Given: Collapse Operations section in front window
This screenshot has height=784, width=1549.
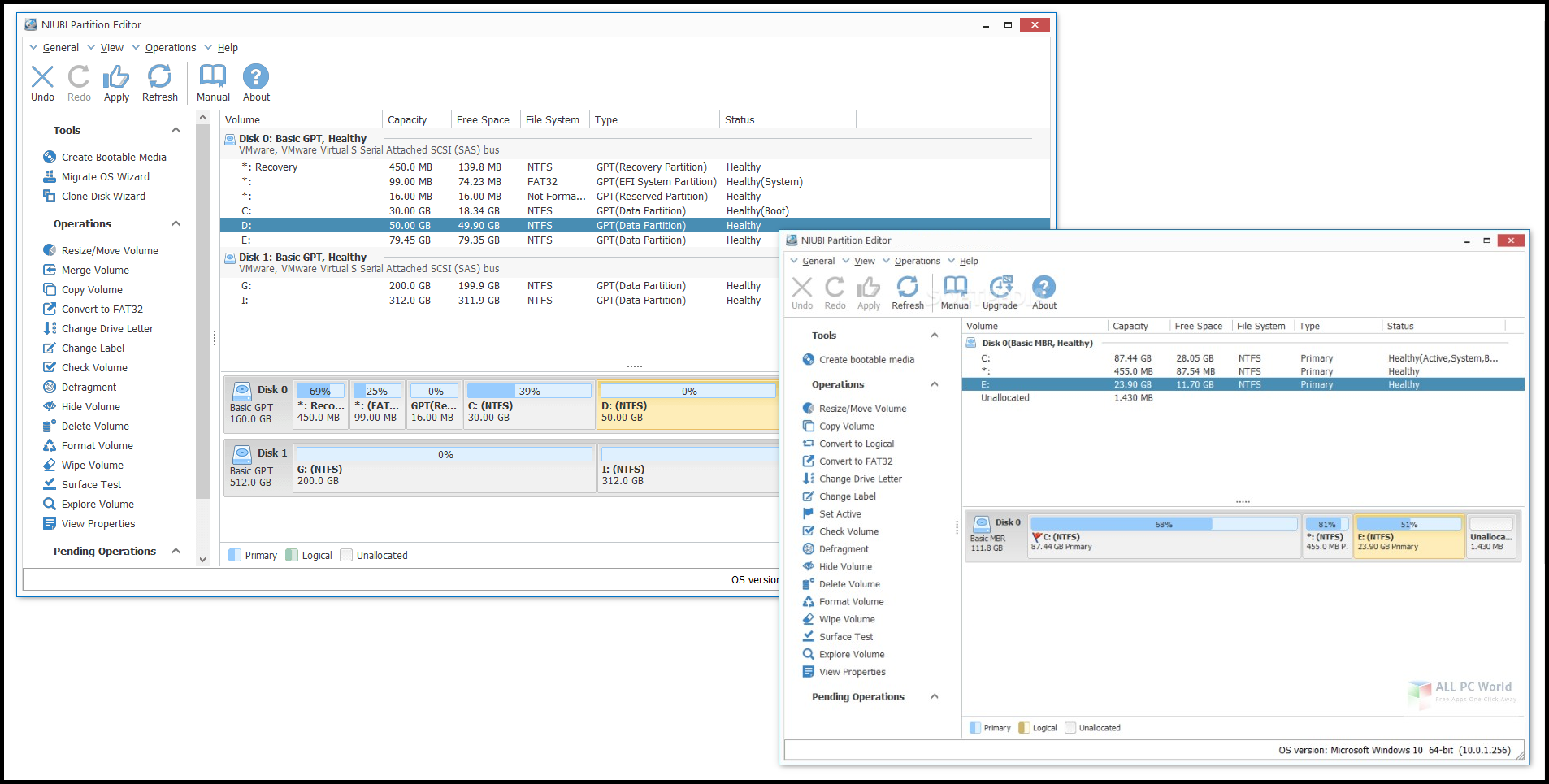Looking at the screenshot, I should click(935, 385).
